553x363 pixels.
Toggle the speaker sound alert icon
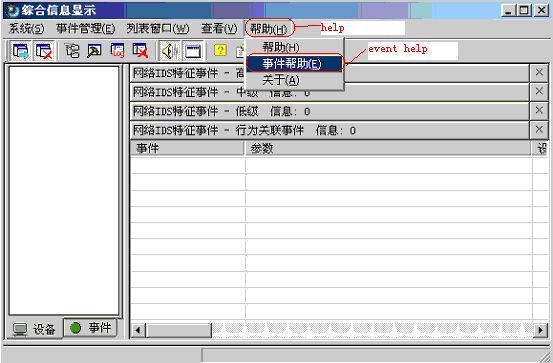click(170, 52)
